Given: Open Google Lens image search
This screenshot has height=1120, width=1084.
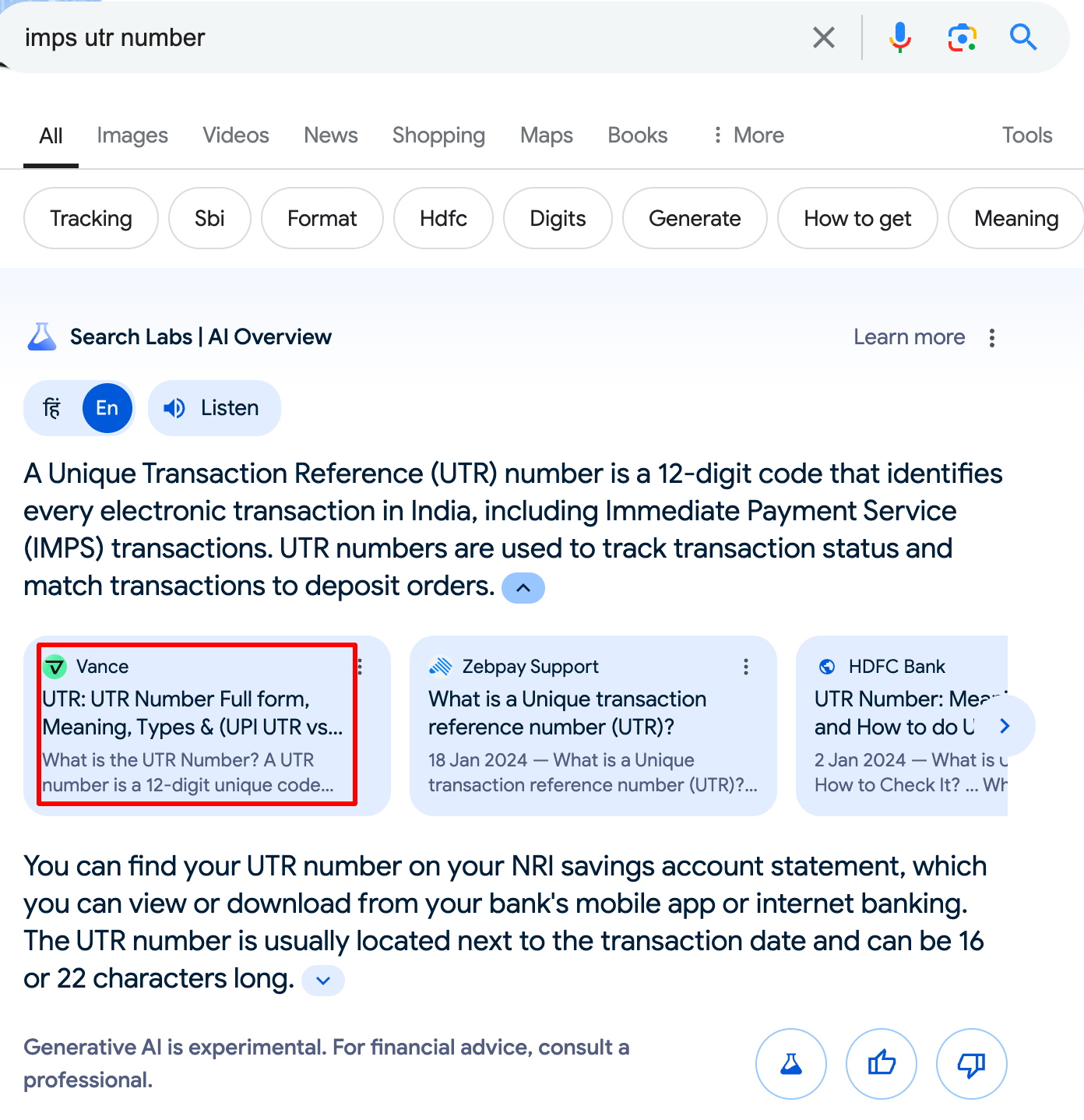Looking at the screenshot, I should click(962, 37).
